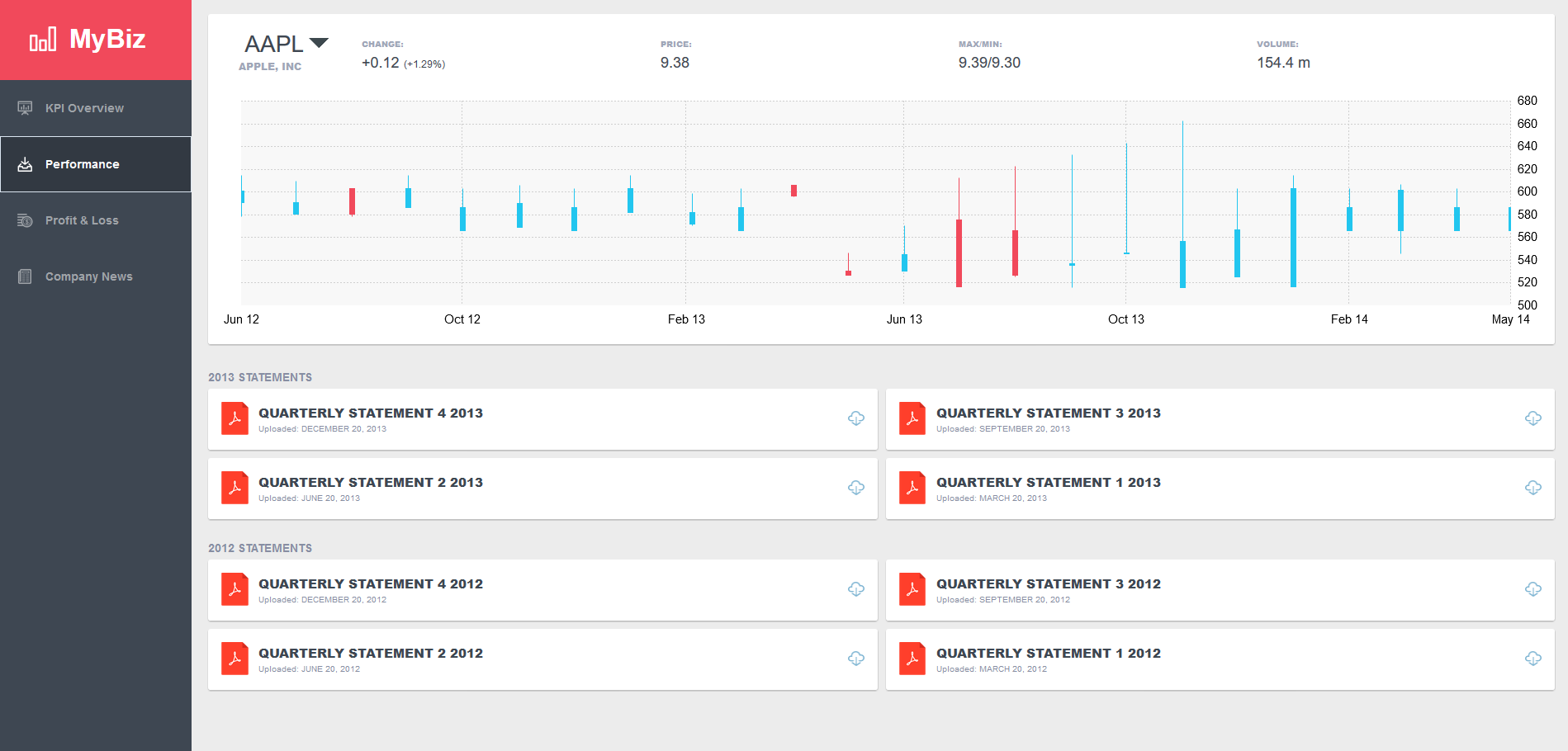This screenshot has width=1568, height=751.
Task: Click PDF icon of Quarterly Statement 2 2012
Action: 234,659
